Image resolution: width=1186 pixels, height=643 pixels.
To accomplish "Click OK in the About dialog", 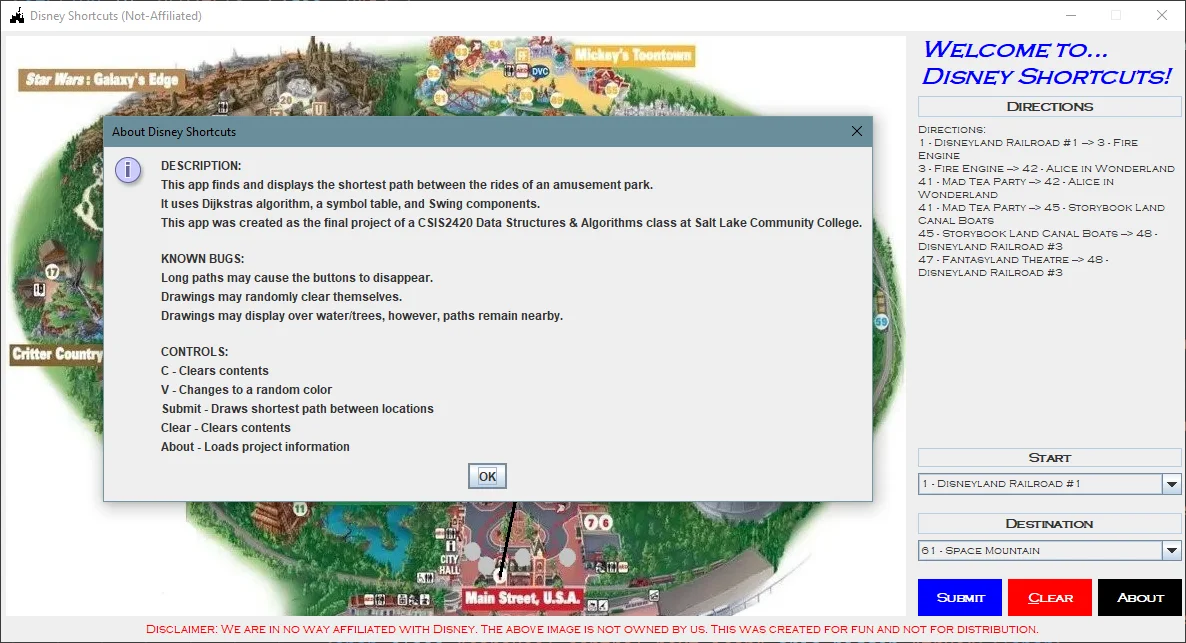I will pyautogui.click(x=487, y=476).
